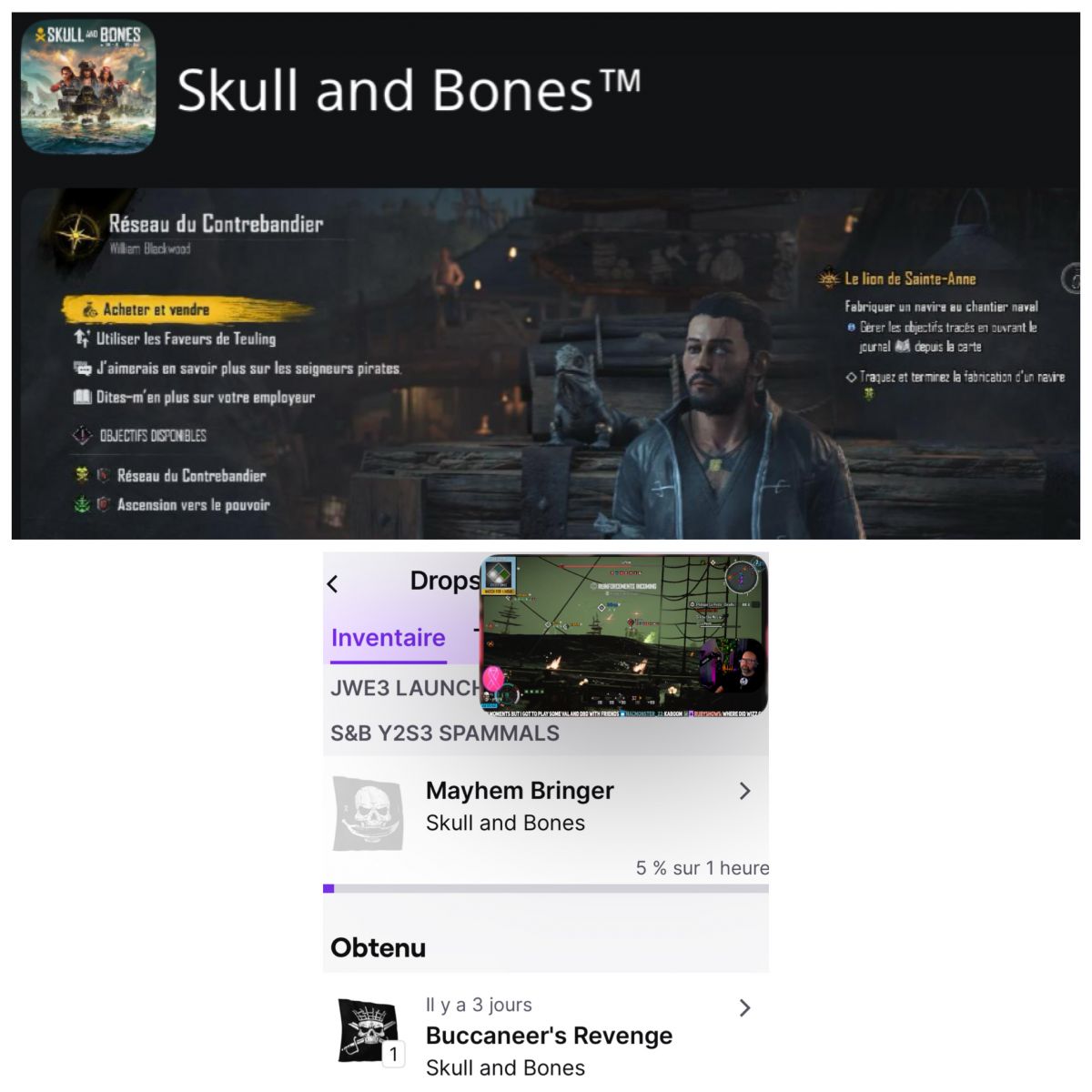This screenshot has width=1092, height=1092.
Task: Click the book icon beside Dites-m'en plus
Action: coord(83,398)
